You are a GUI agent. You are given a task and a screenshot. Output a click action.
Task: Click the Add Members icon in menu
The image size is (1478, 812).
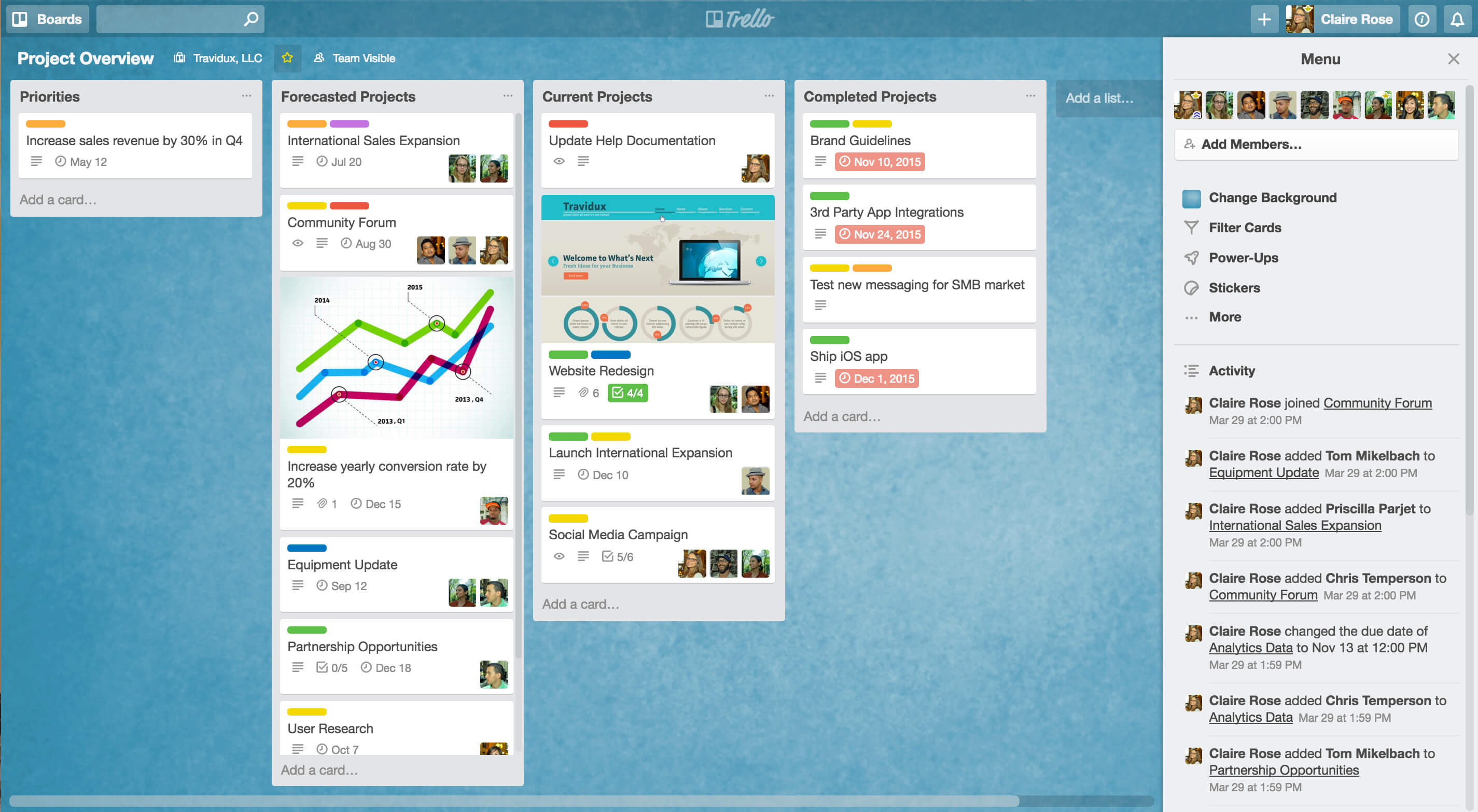1192,143
